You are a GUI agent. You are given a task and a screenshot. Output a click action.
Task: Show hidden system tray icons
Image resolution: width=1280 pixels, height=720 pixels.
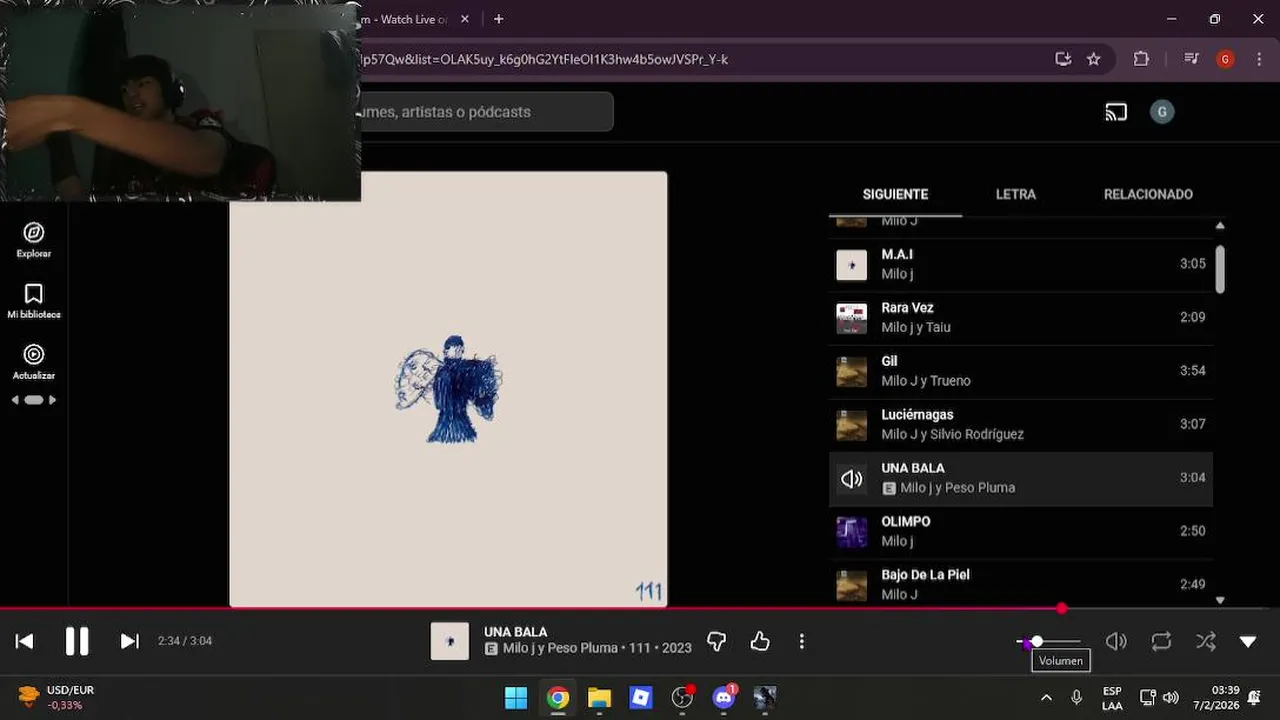tap(1046, 698)
